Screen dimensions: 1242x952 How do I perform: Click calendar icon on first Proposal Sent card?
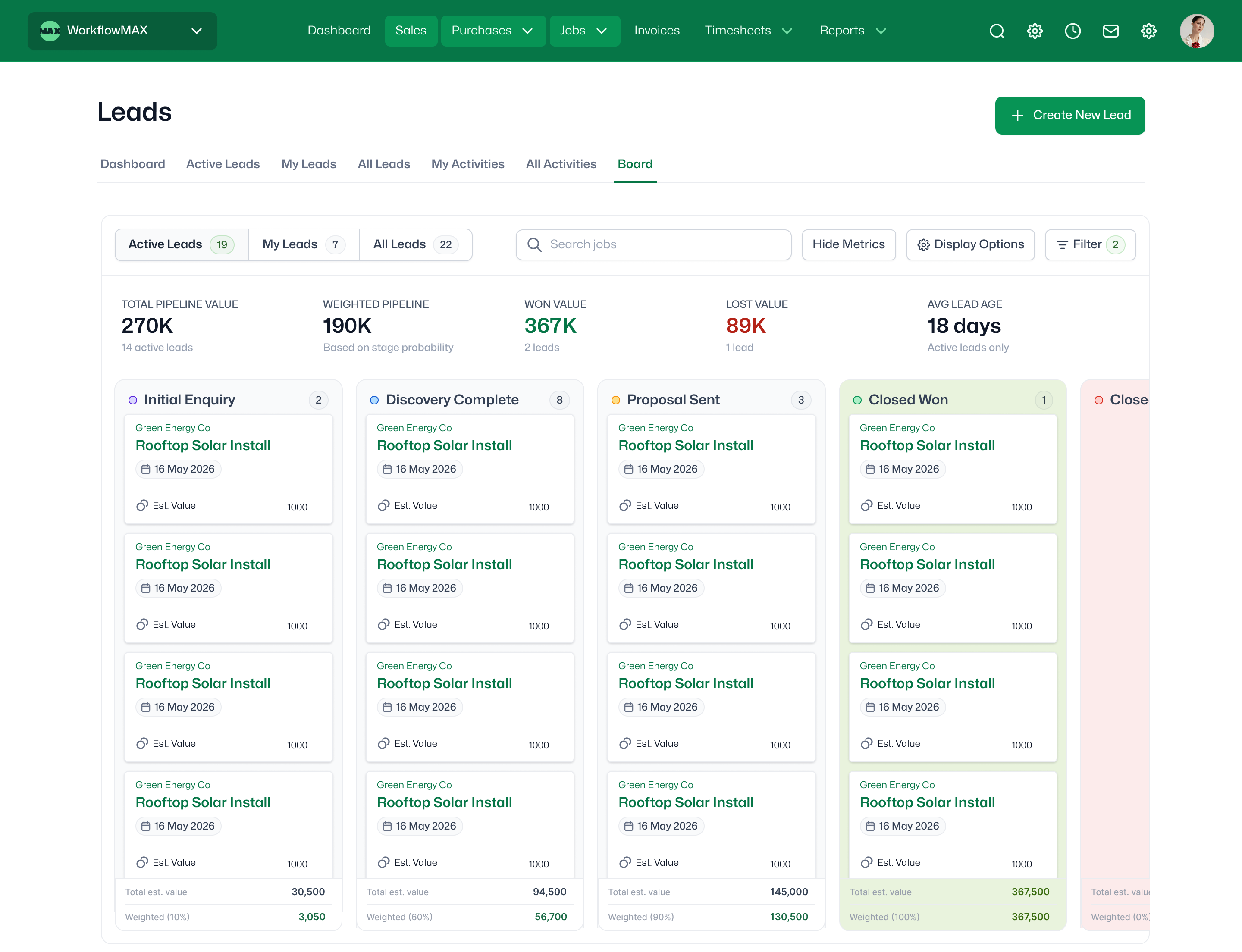pyautogui.click(x=629, y=469)
